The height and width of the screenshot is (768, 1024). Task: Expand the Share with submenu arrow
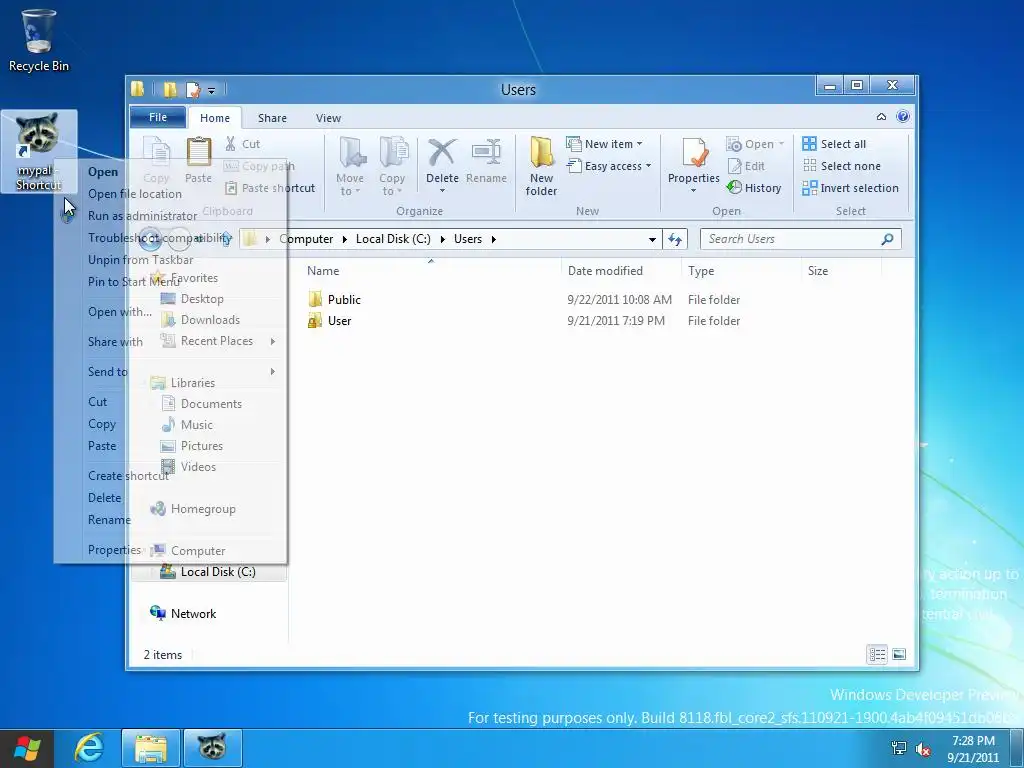[x=272, y=341]
